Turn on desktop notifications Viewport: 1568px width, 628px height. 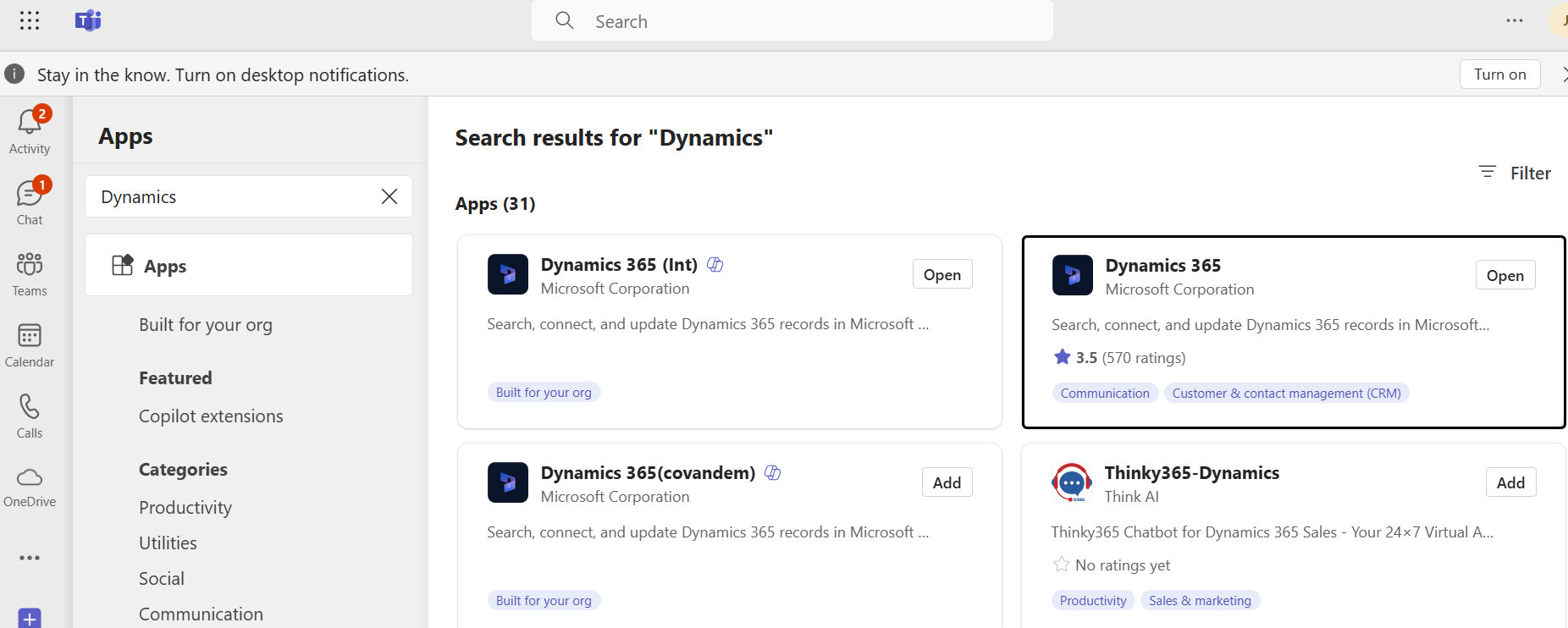1500,74
